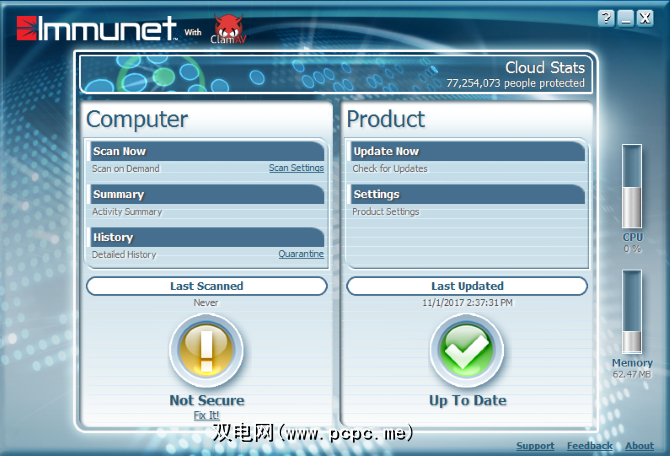Click the 'Check for Updates' text
The image size is (670, 456).
[390, 169]
